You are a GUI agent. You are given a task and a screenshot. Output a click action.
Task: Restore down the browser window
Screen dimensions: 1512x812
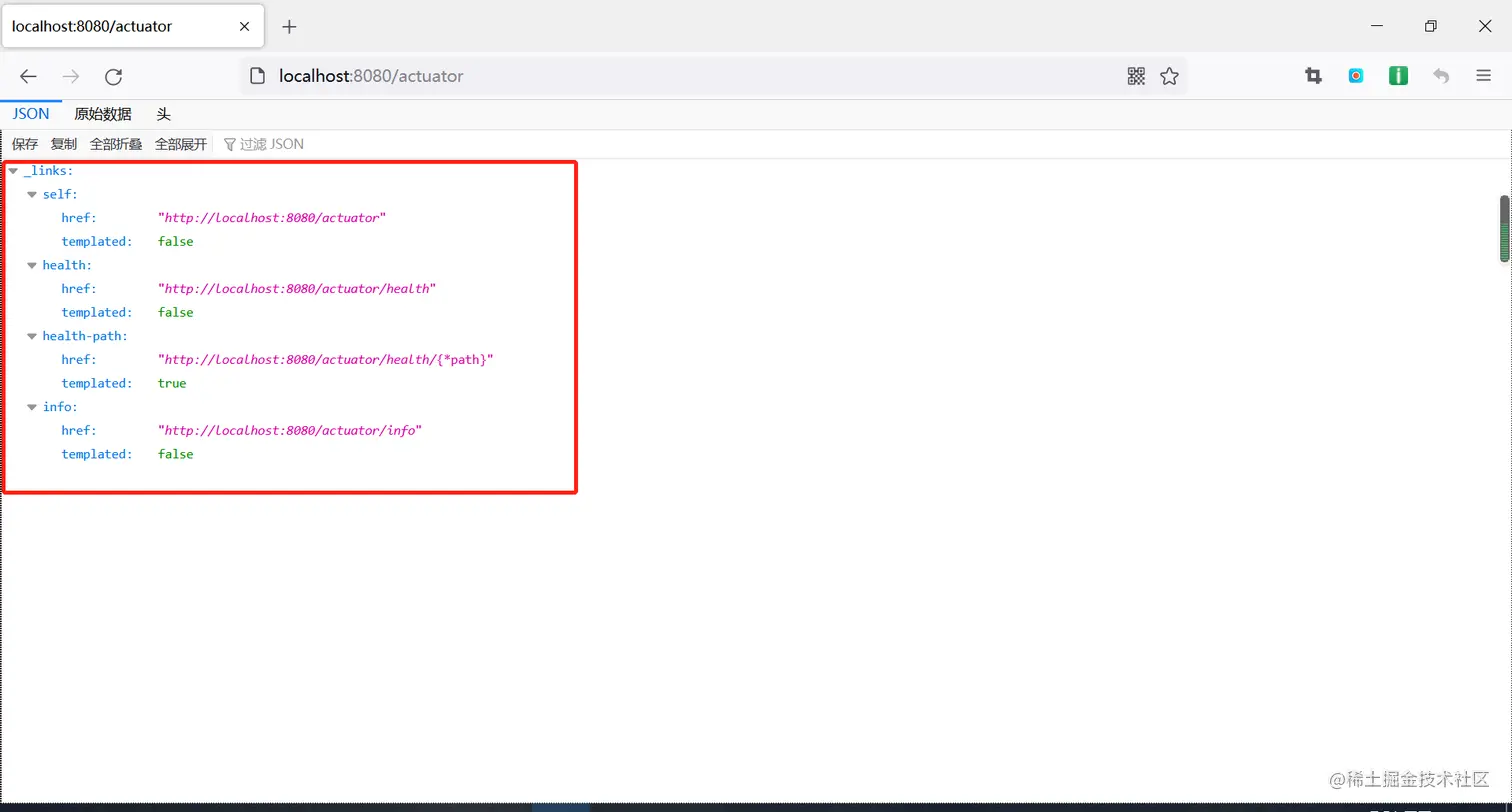[1431, 27]
